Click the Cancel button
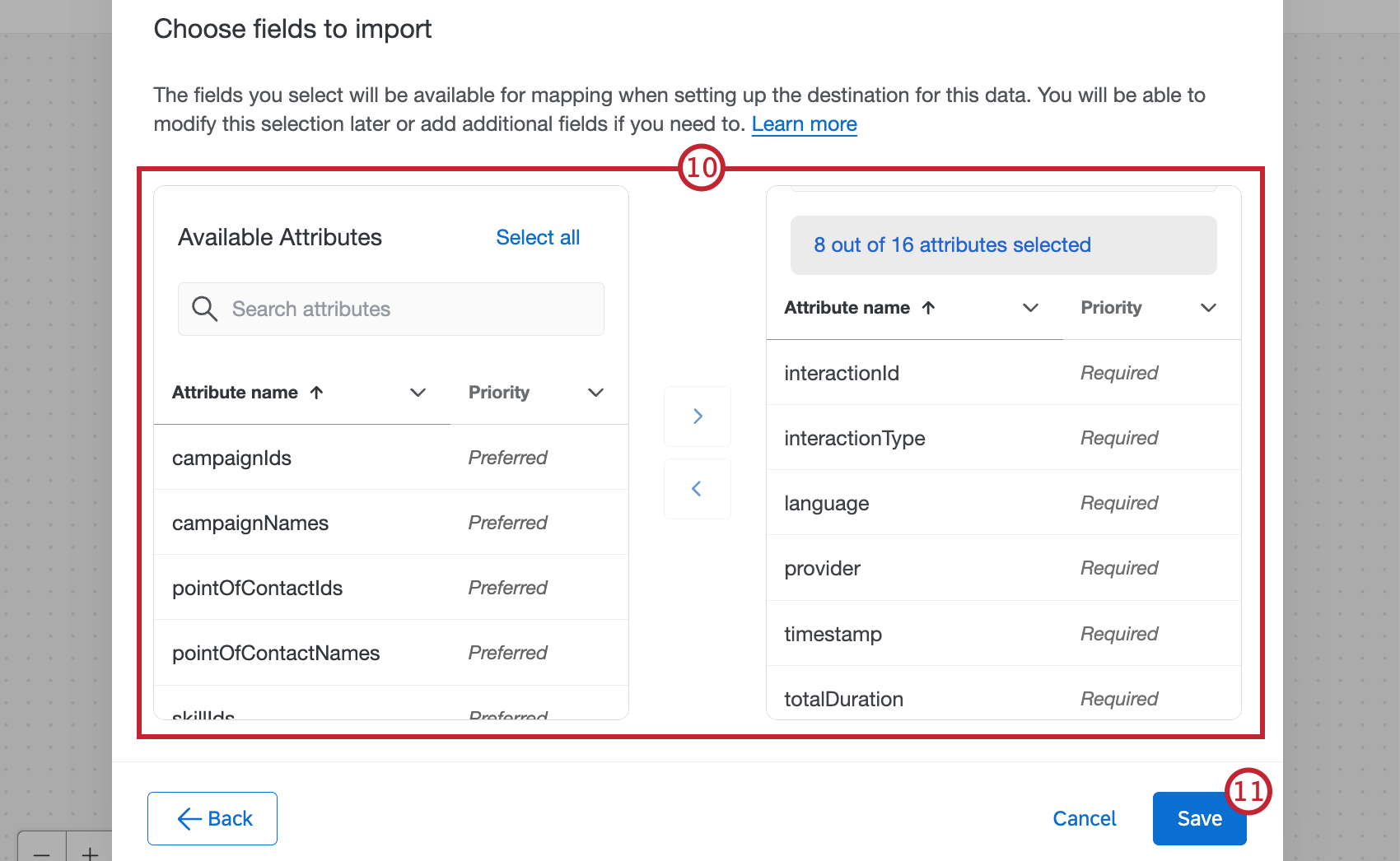This screenshot has height=861, width=1400. [x=1085, y=818]
